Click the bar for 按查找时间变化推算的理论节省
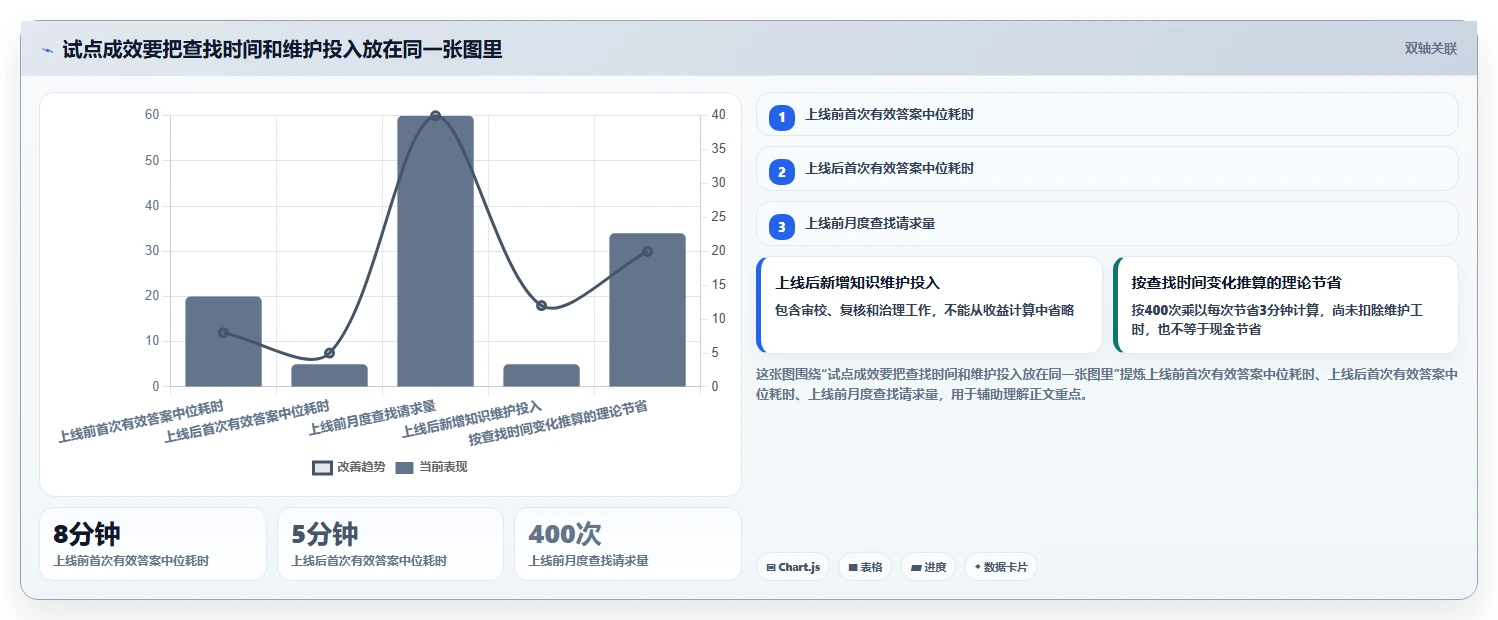 647,310
